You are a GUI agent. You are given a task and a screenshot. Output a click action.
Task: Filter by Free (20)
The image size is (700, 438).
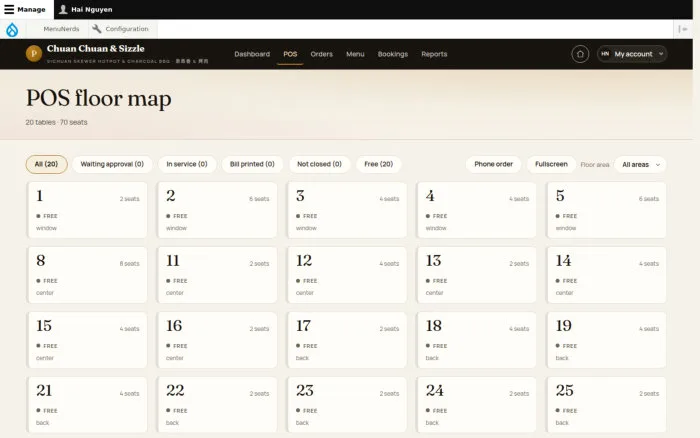point(378,164)
